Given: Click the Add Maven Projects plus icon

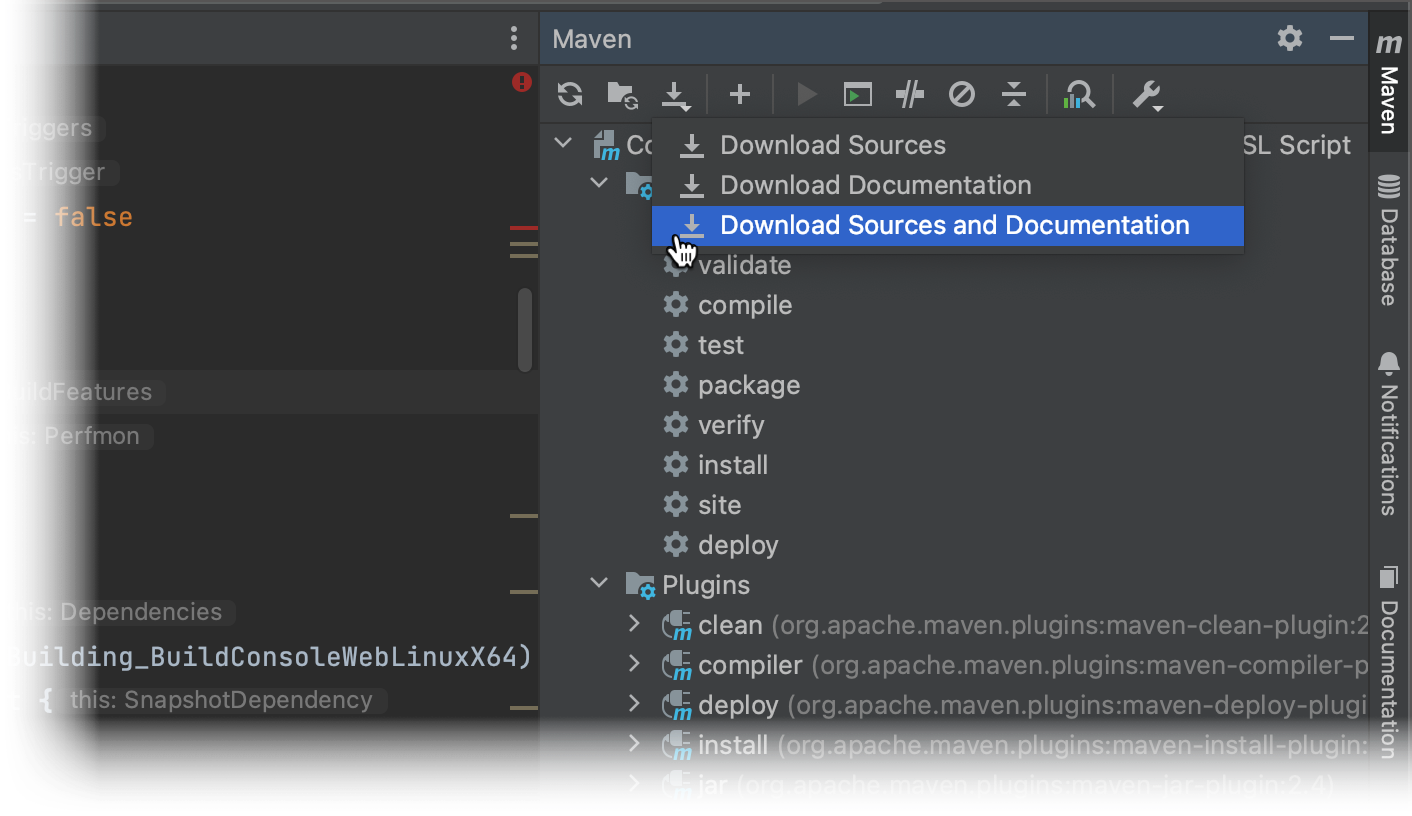Looking at the screenshot, I should point(740,94).
